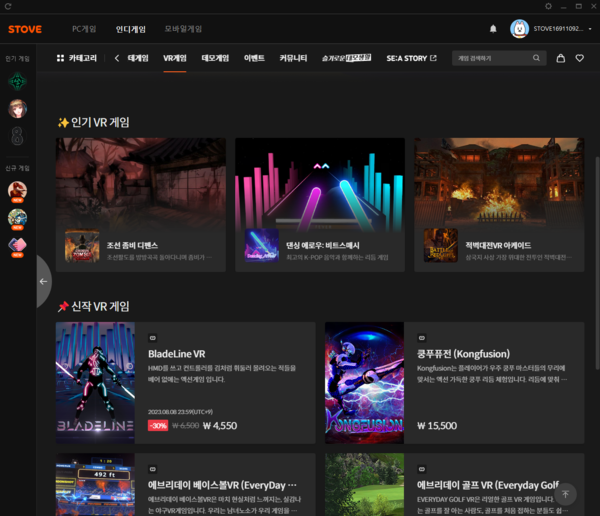Open the notifications bell
600x516 pixels.
click(x=493, y=29)
